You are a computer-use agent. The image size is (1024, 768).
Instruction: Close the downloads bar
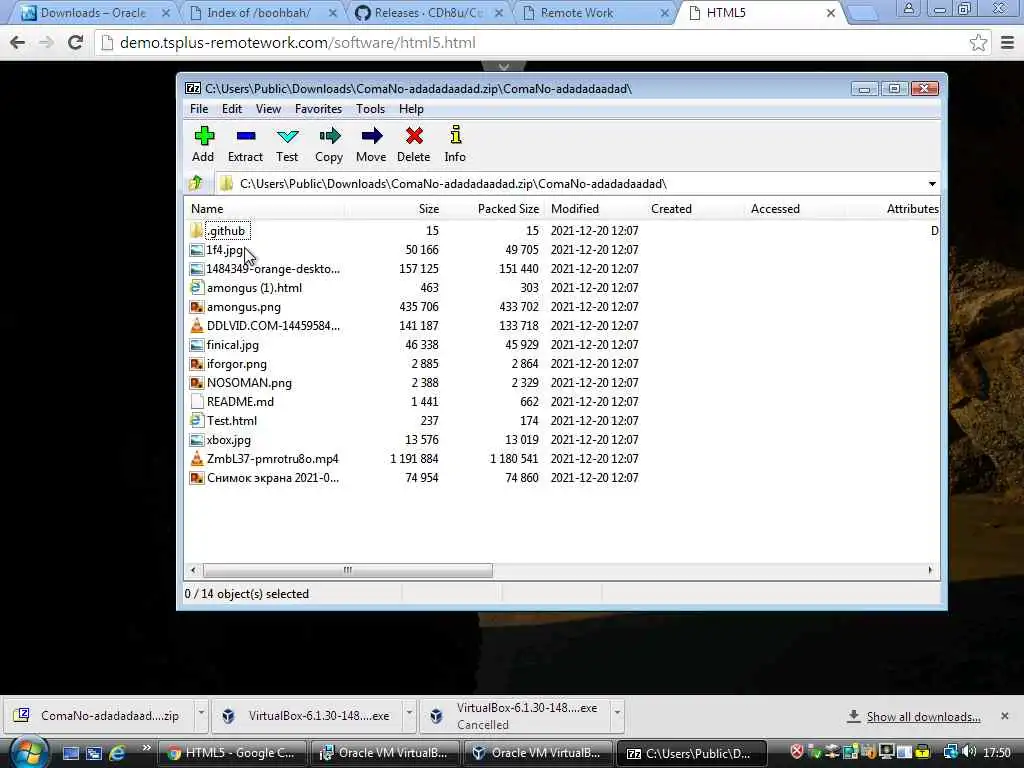1004,716
